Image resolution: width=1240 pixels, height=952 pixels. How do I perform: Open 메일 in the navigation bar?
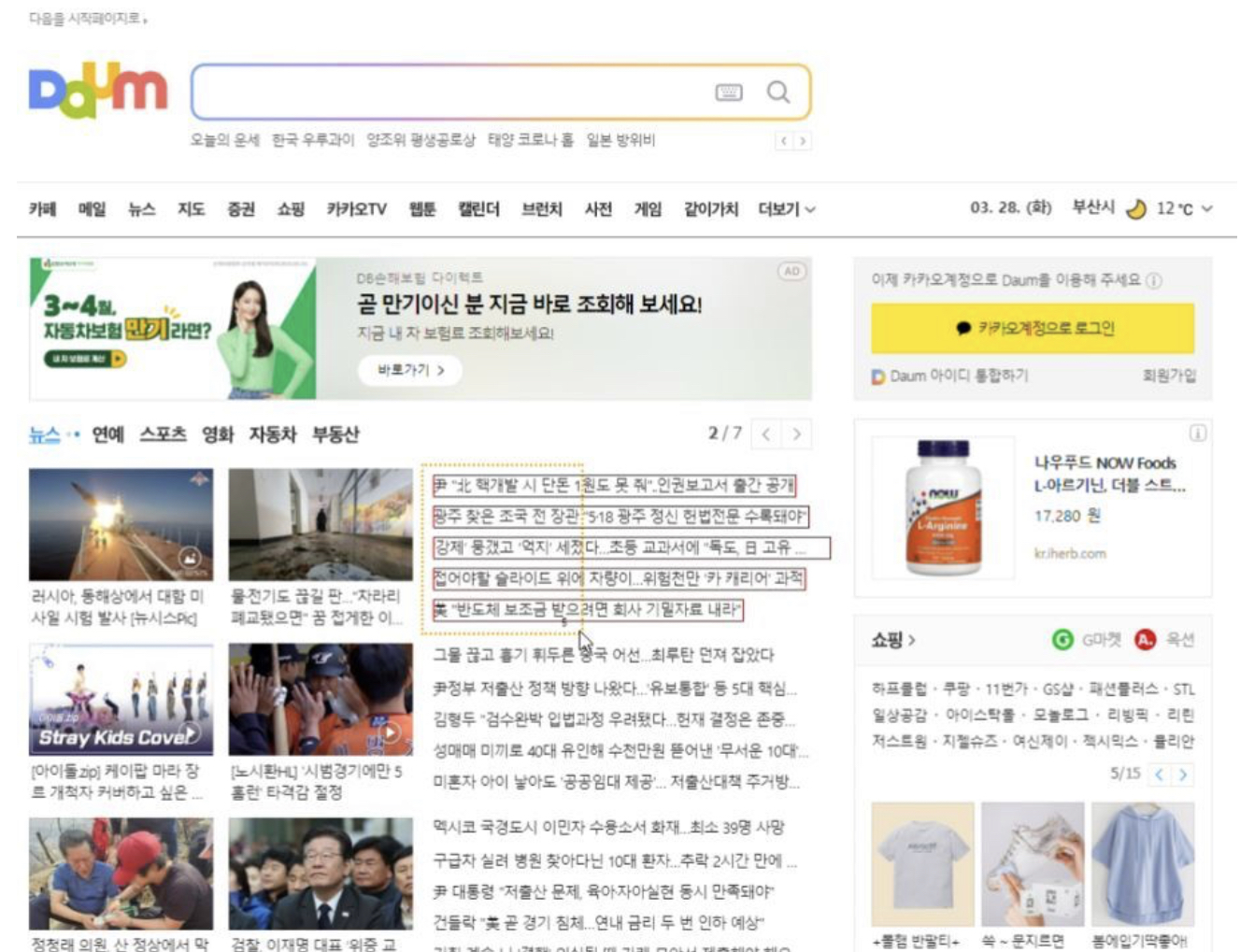(x=92, y=209)
